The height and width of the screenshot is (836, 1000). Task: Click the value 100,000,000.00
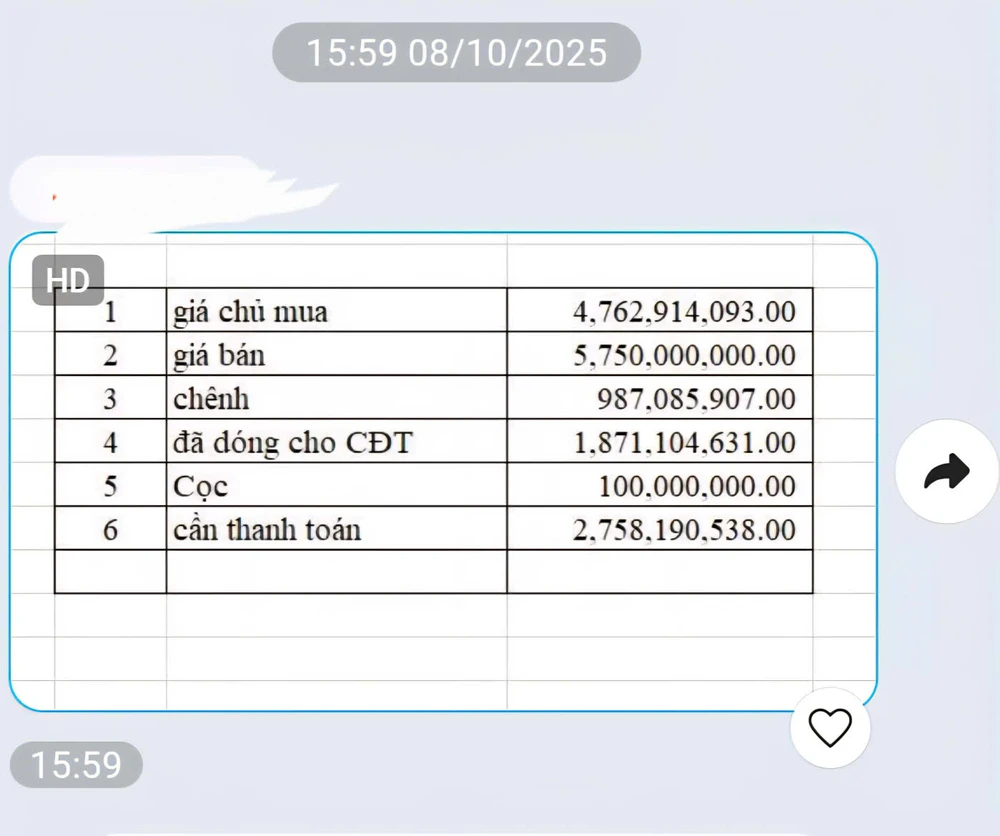pos(697,487)
